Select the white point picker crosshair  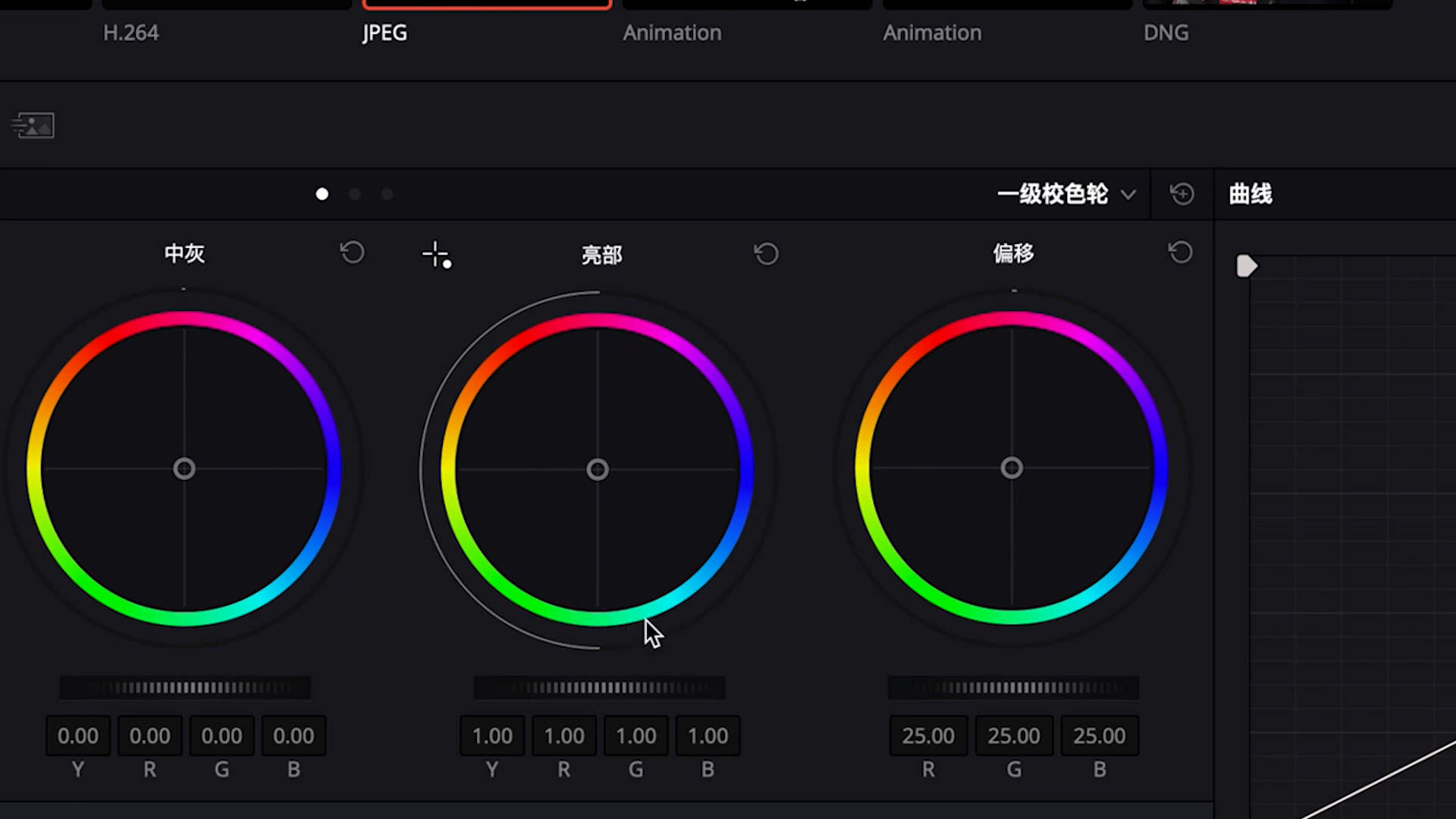(437, 255)
